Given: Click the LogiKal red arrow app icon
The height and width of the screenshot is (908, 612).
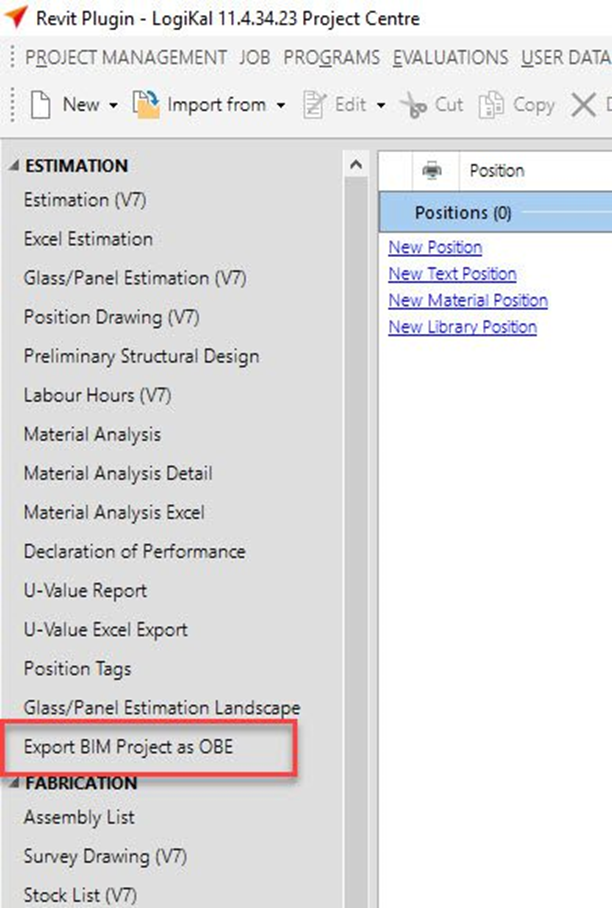Looking at the screenshot, I should coord(16,18).
